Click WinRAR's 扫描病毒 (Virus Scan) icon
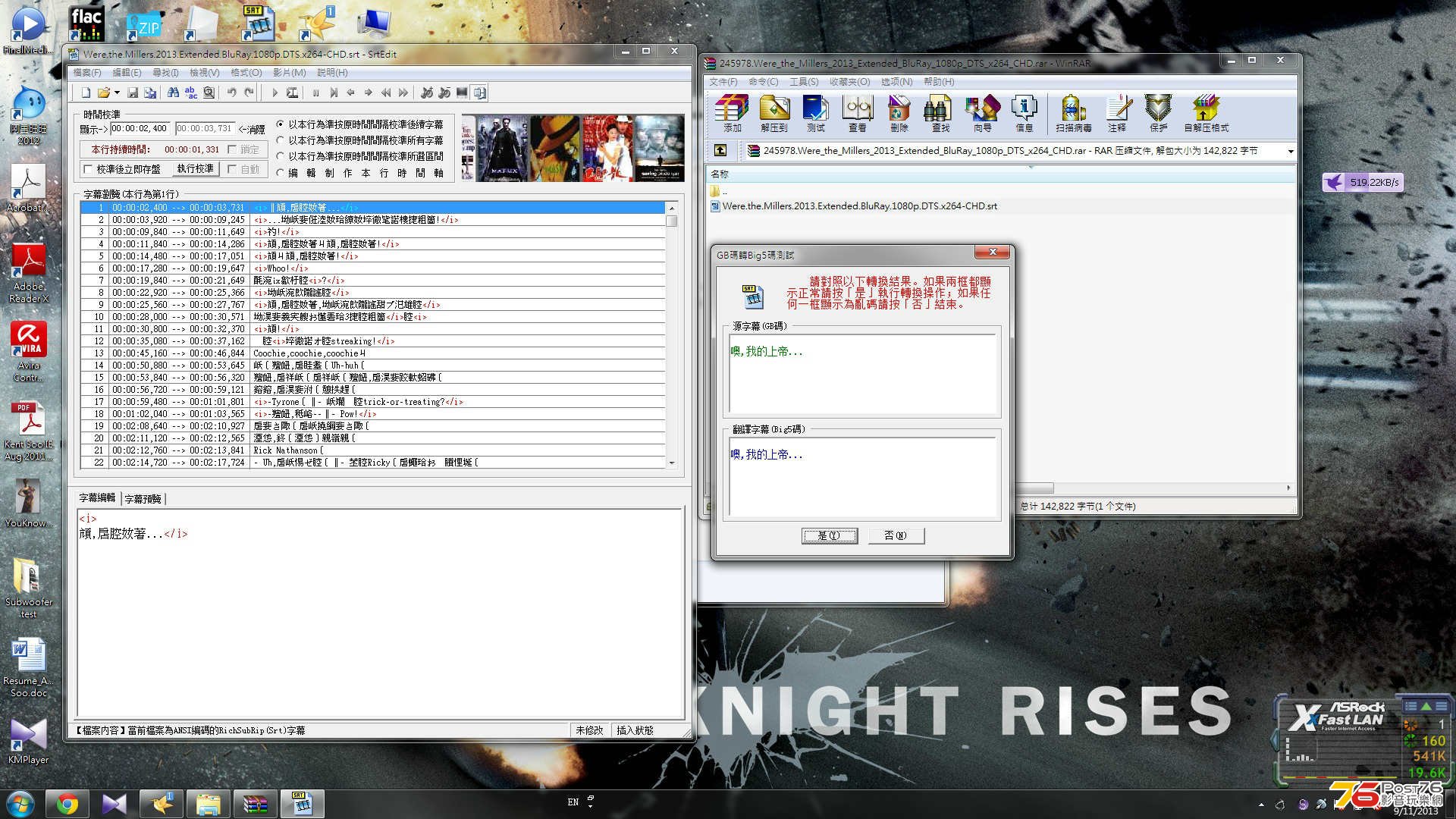The image size is (1456, 819). (x=1074, y=114)
